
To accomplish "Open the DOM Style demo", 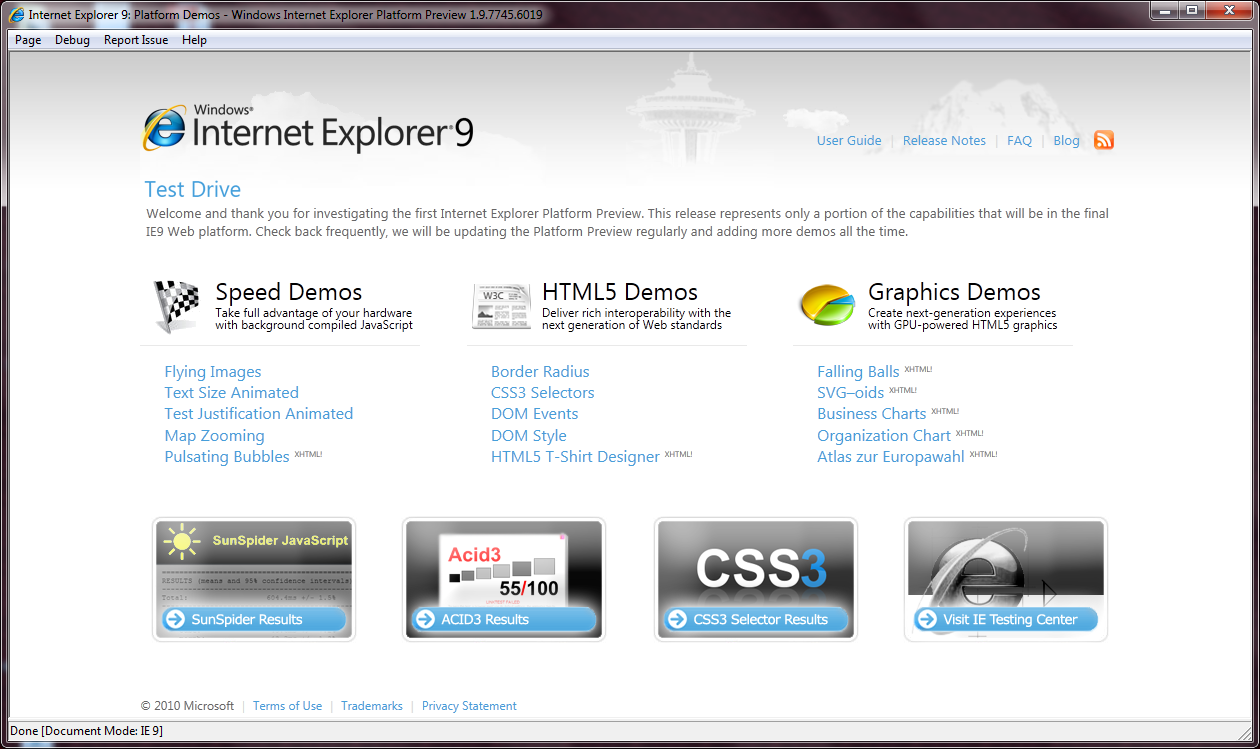I will click(529, 436).
